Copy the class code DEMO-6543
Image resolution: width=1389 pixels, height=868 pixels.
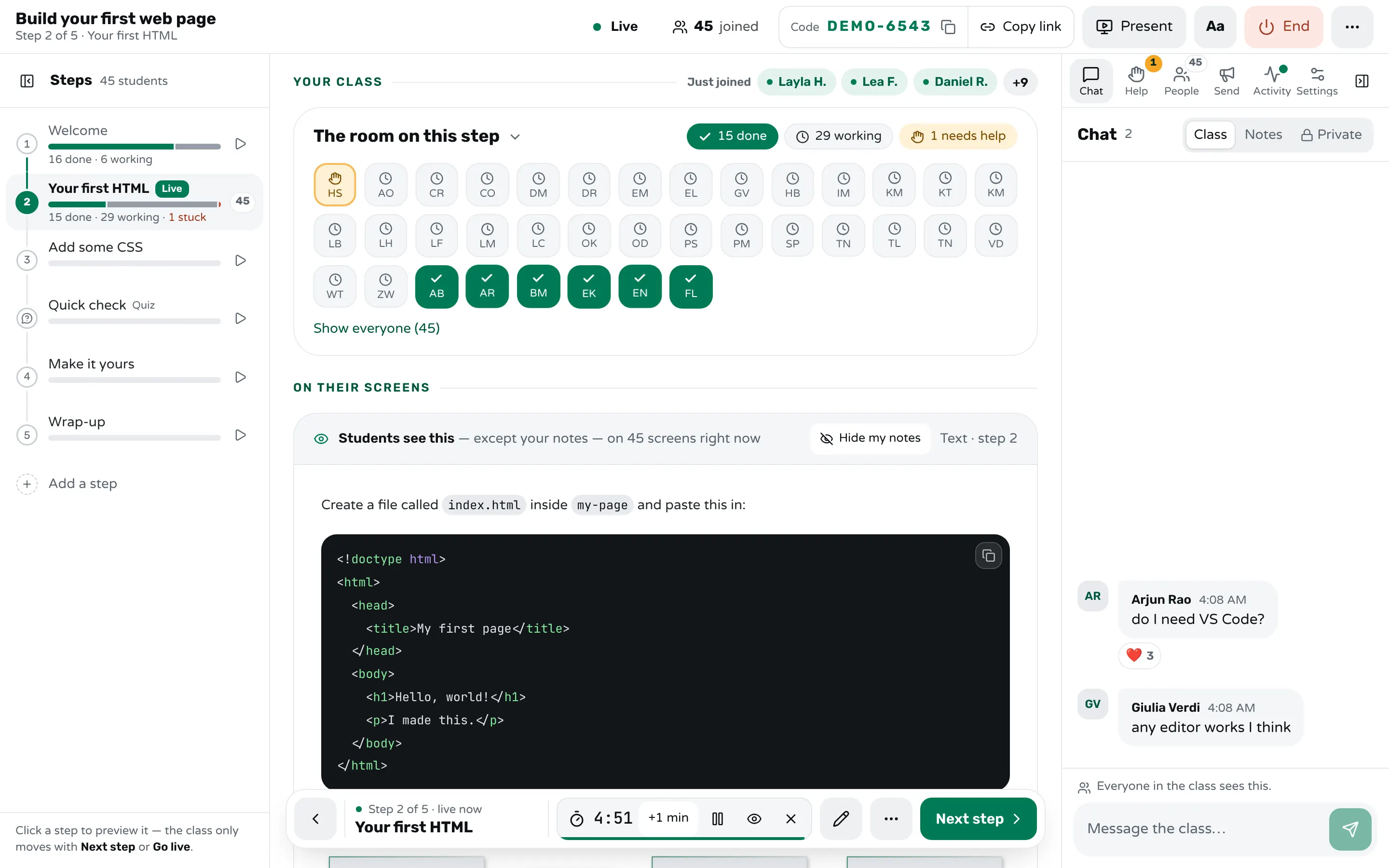pos(948,27)
